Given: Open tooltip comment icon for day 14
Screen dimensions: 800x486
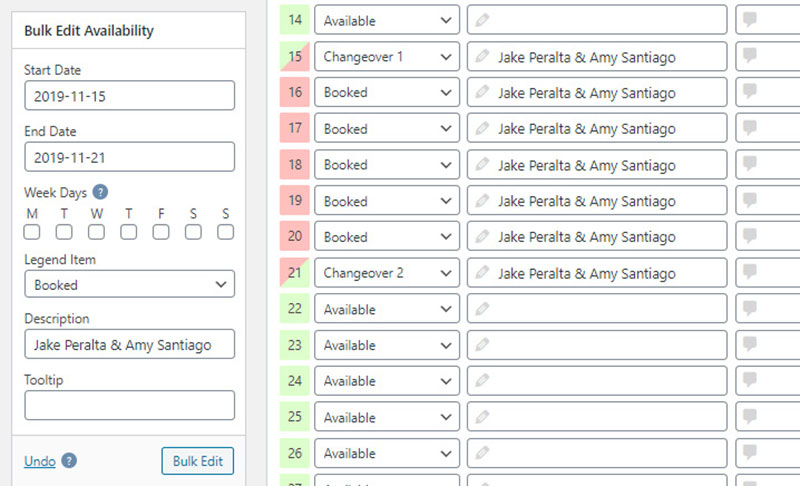Looking at the screenshot, I should (x=749, y=20).
